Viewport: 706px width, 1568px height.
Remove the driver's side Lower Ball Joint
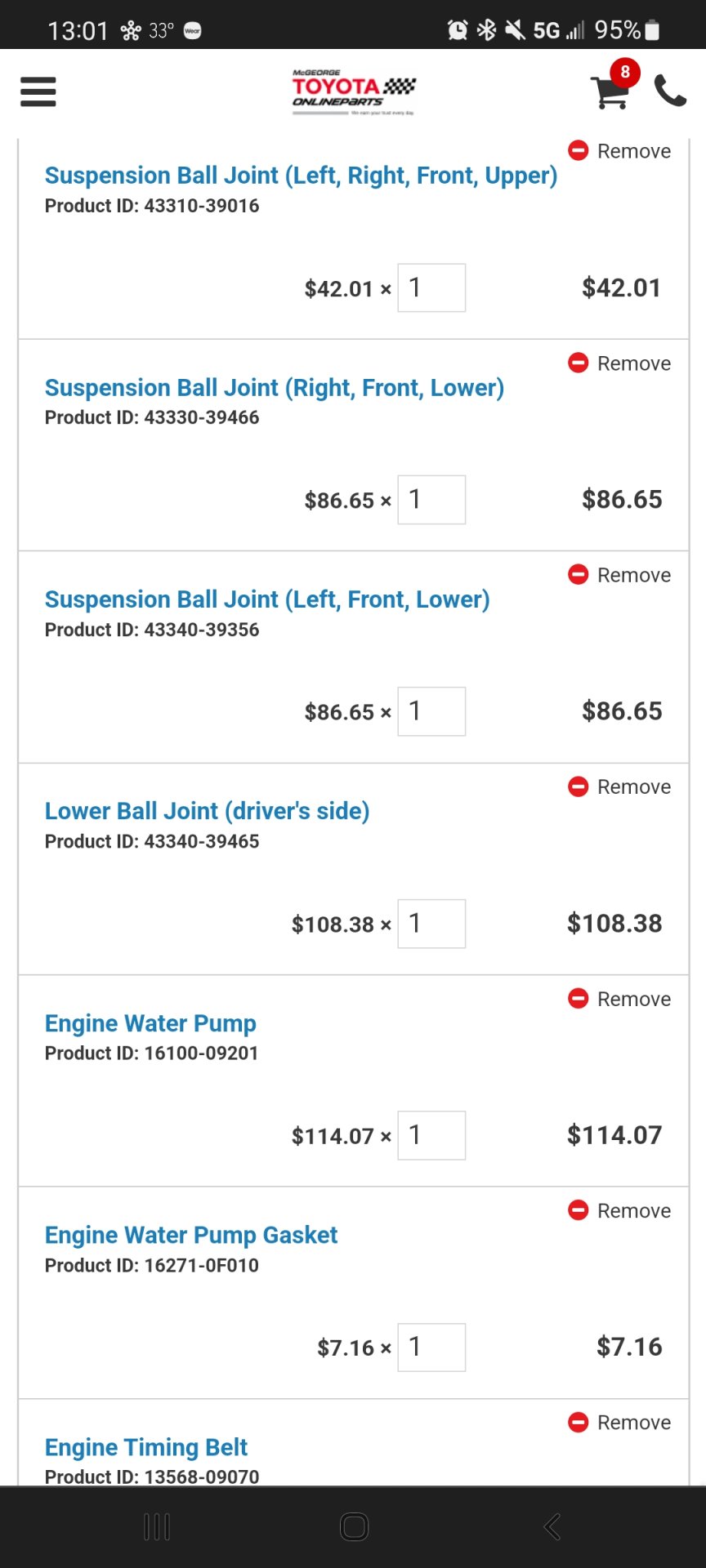[x=619, y=786]
